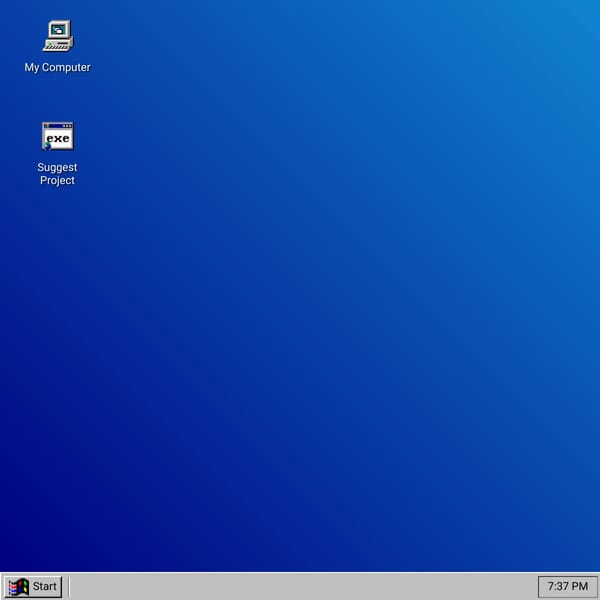Click the "Suggest Project" icon label
Screen dimensions: 600x600
tap(57, 174)
